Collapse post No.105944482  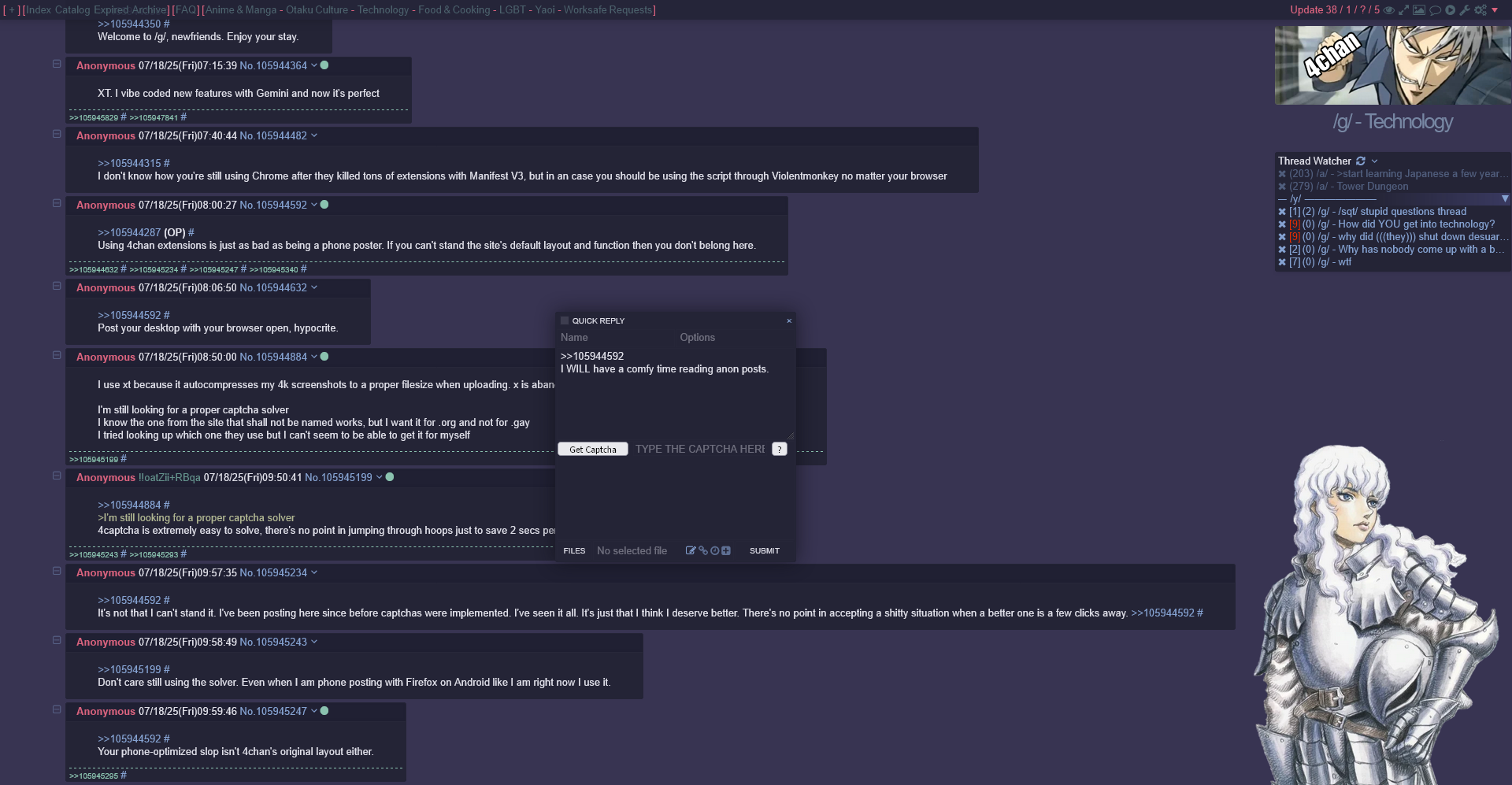(57, 134)
